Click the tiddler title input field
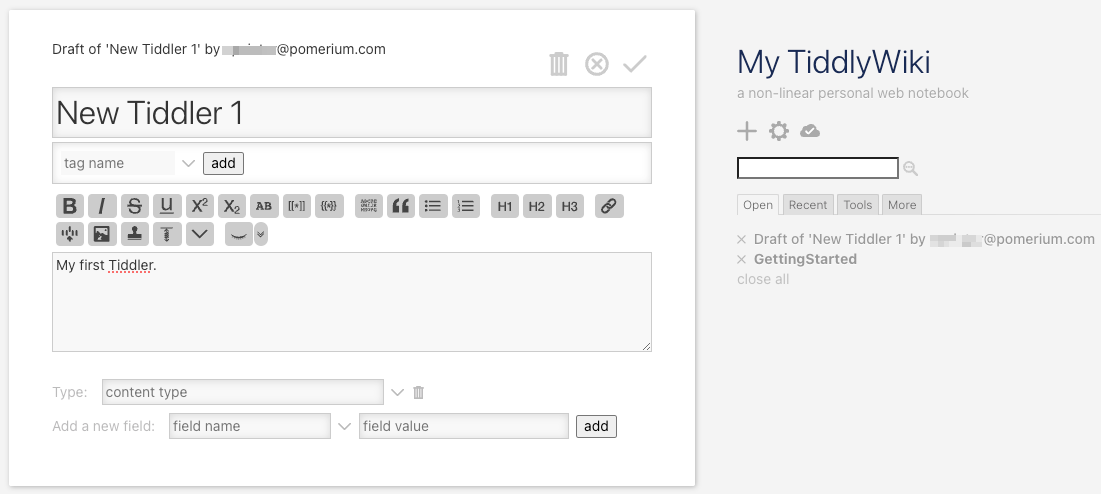This screenshot has height=494, width=1101. tap(352, 112)
